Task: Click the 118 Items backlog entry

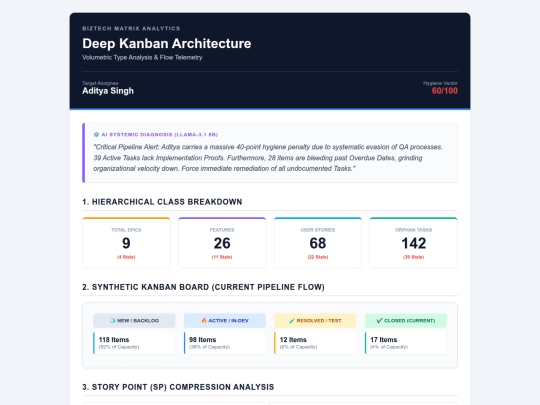Action: pos(134,343)
